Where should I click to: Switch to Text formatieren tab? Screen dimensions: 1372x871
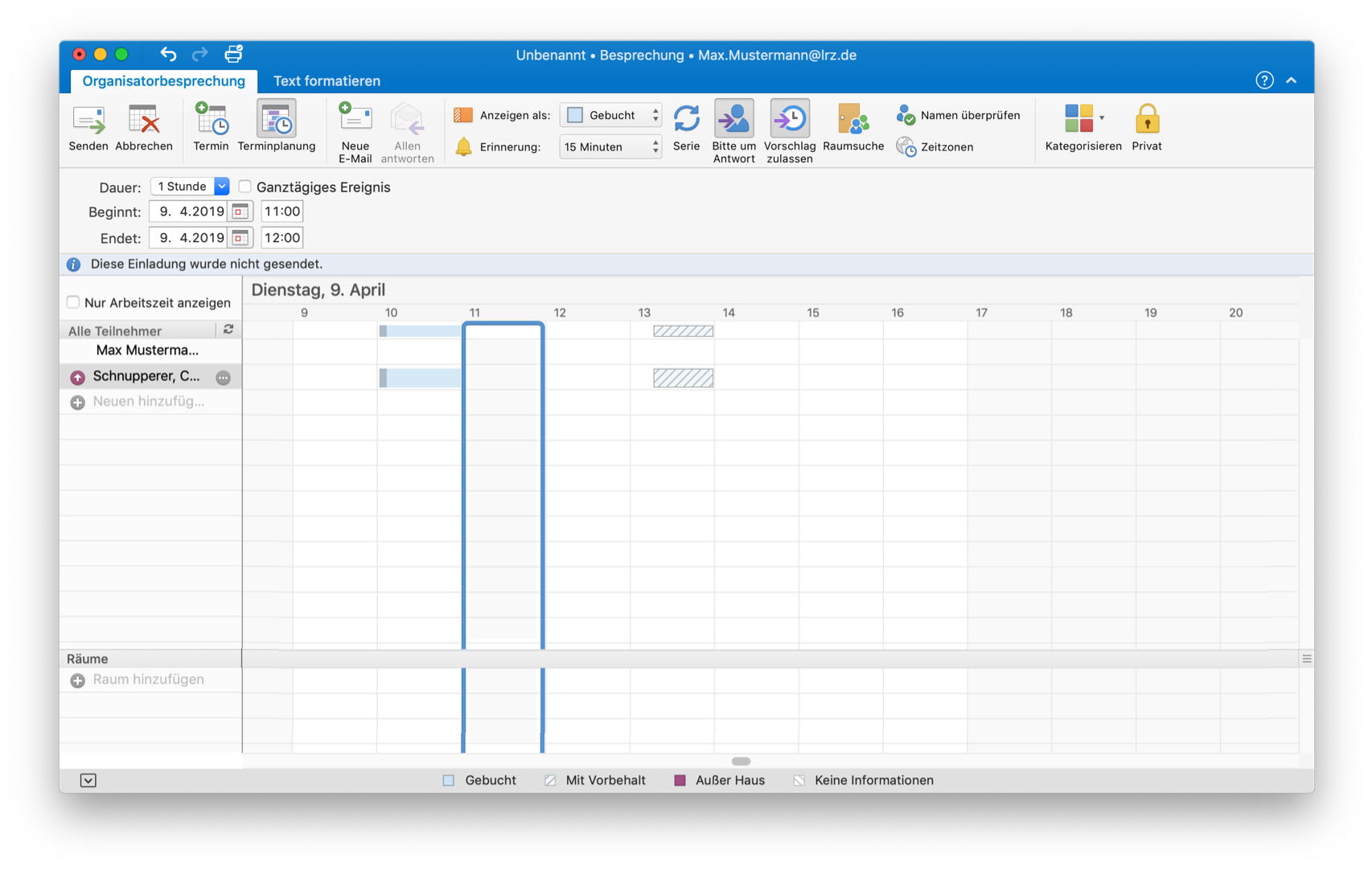pyautogui.click(x=327, y=80)
